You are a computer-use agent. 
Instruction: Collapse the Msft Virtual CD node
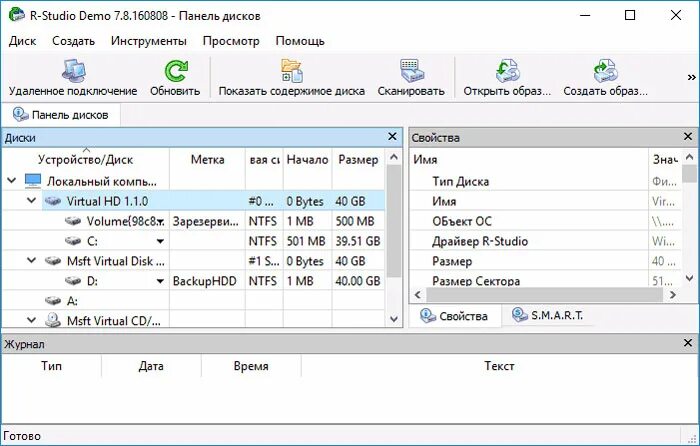click(x=31, y=320)
